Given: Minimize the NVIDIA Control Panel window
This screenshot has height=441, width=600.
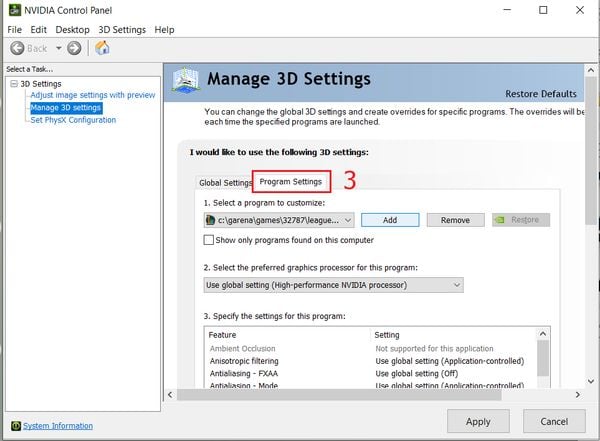Looking at the screenshot, I should (x=507, y=10).
